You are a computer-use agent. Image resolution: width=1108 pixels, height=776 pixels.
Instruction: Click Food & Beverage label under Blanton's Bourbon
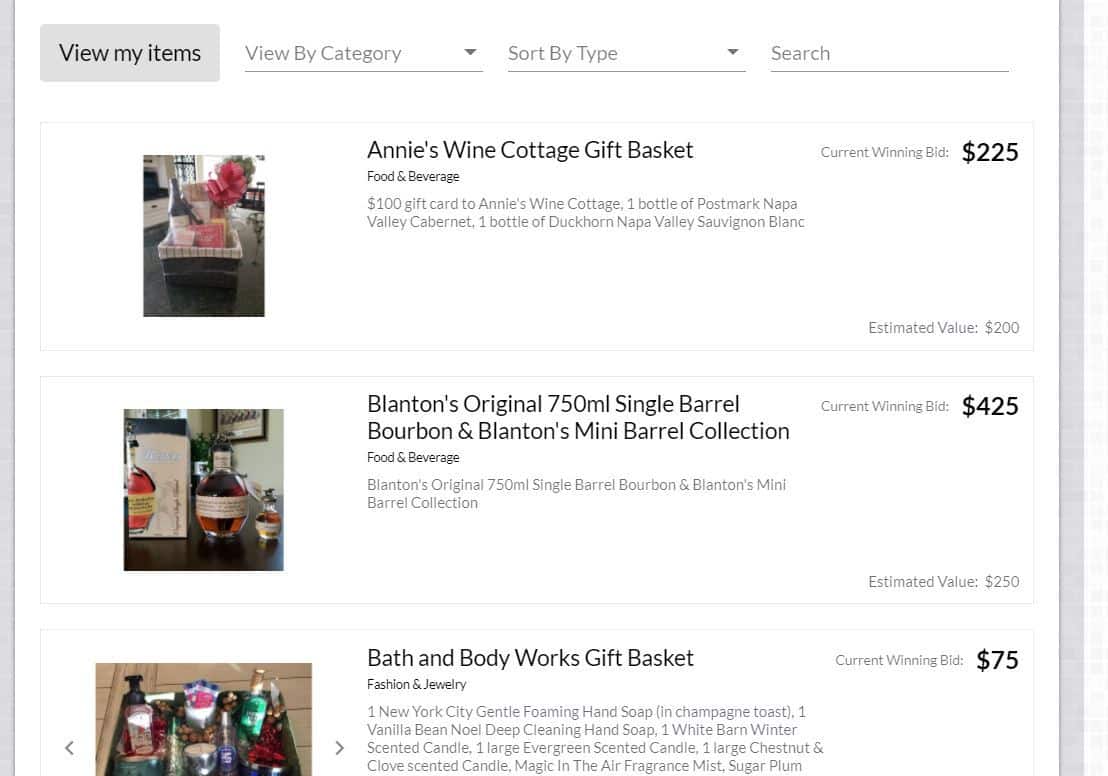(x=413, y=457)
